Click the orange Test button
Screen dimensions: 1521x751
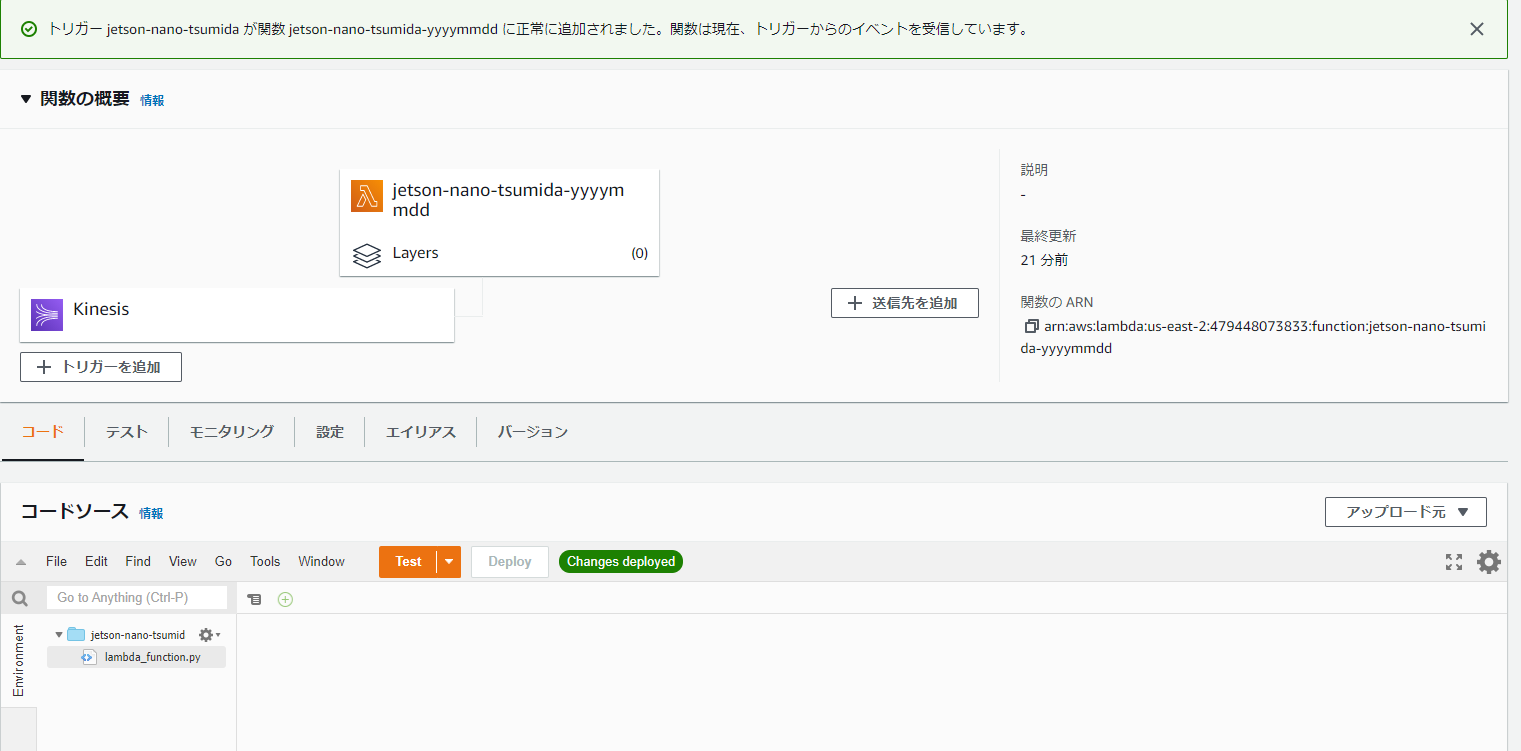pos(408,562)
